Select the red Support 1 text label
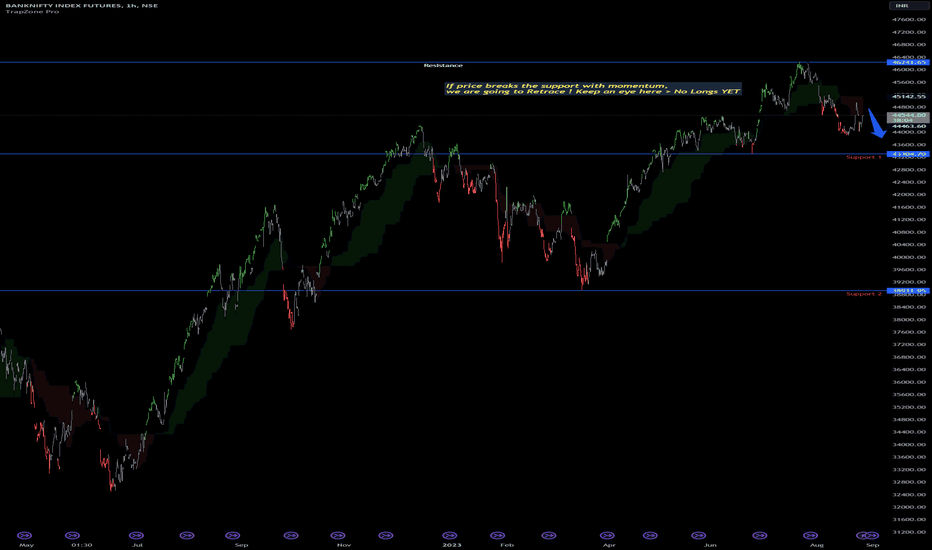Viewport: 932px width, 550px height. [x=864, y=157]
